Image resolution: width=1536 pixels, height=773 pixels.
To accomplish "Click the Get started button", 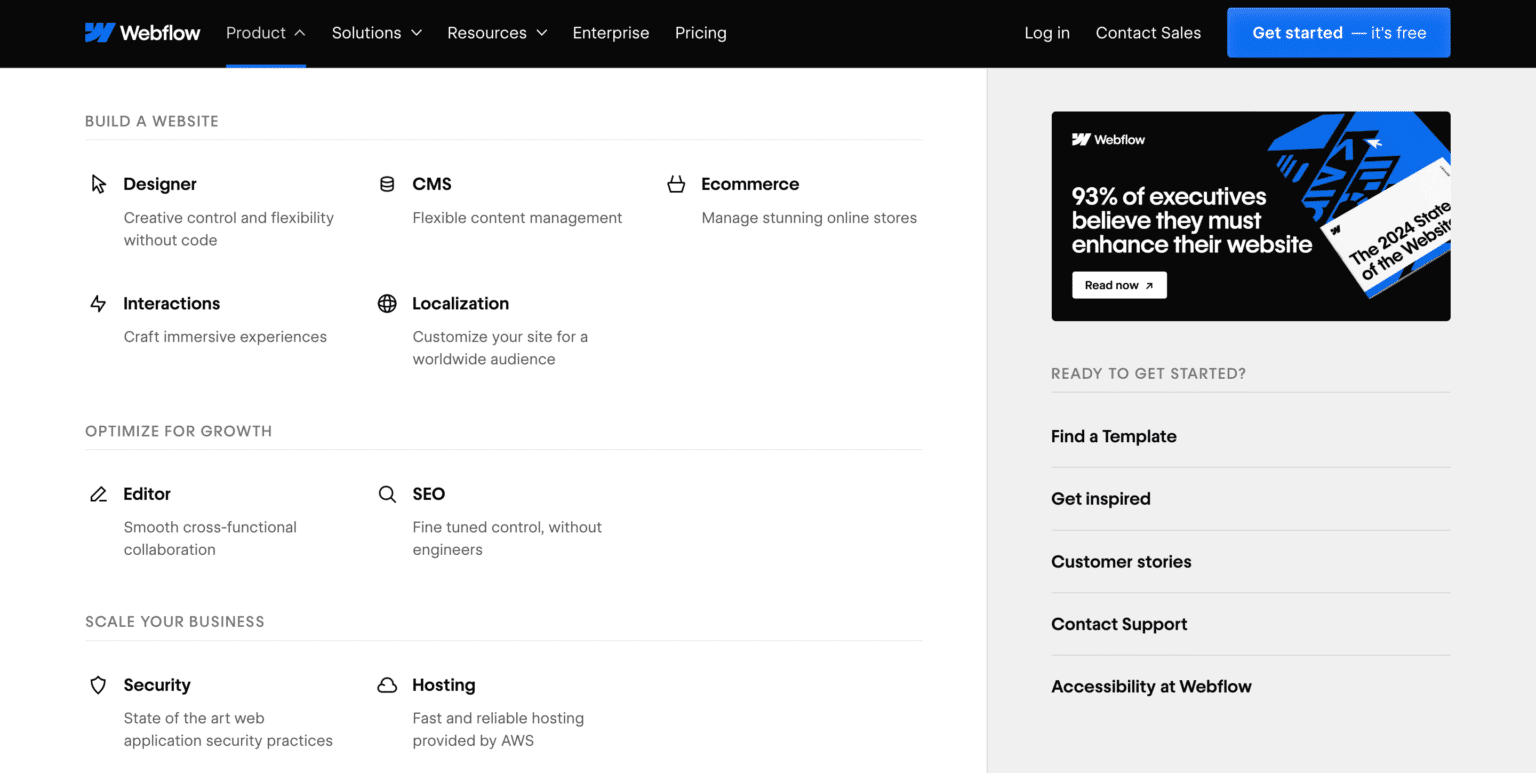I will coord(1338,32).
